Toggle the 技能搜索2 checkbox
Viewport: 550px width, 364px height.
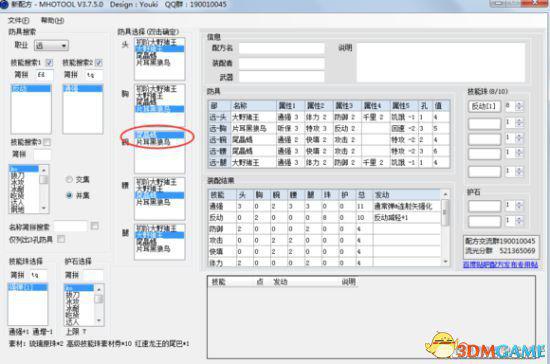coord(99,63)
